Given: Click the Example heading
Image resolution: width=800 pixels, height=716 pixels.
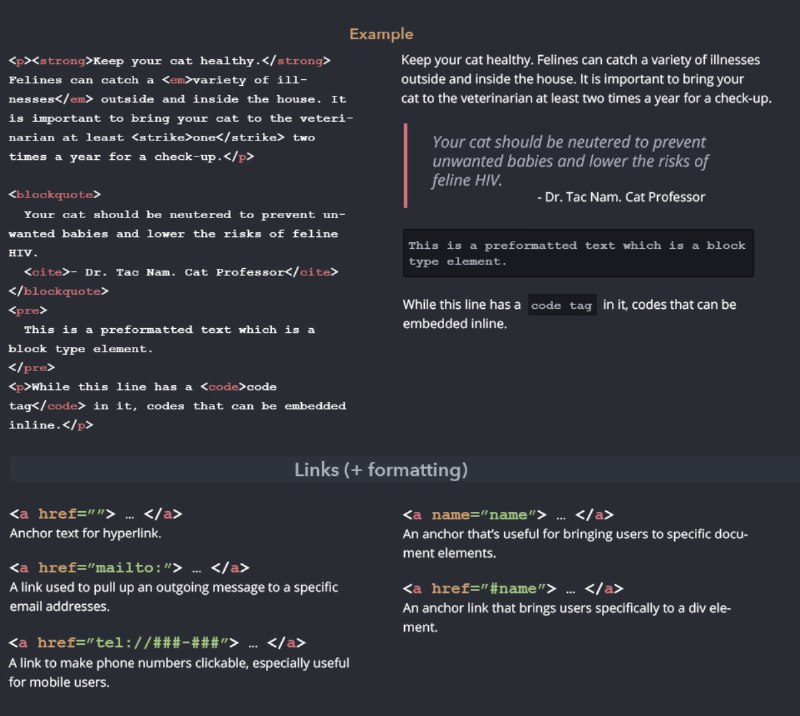Looking at the screenshot, I should 381,34.
